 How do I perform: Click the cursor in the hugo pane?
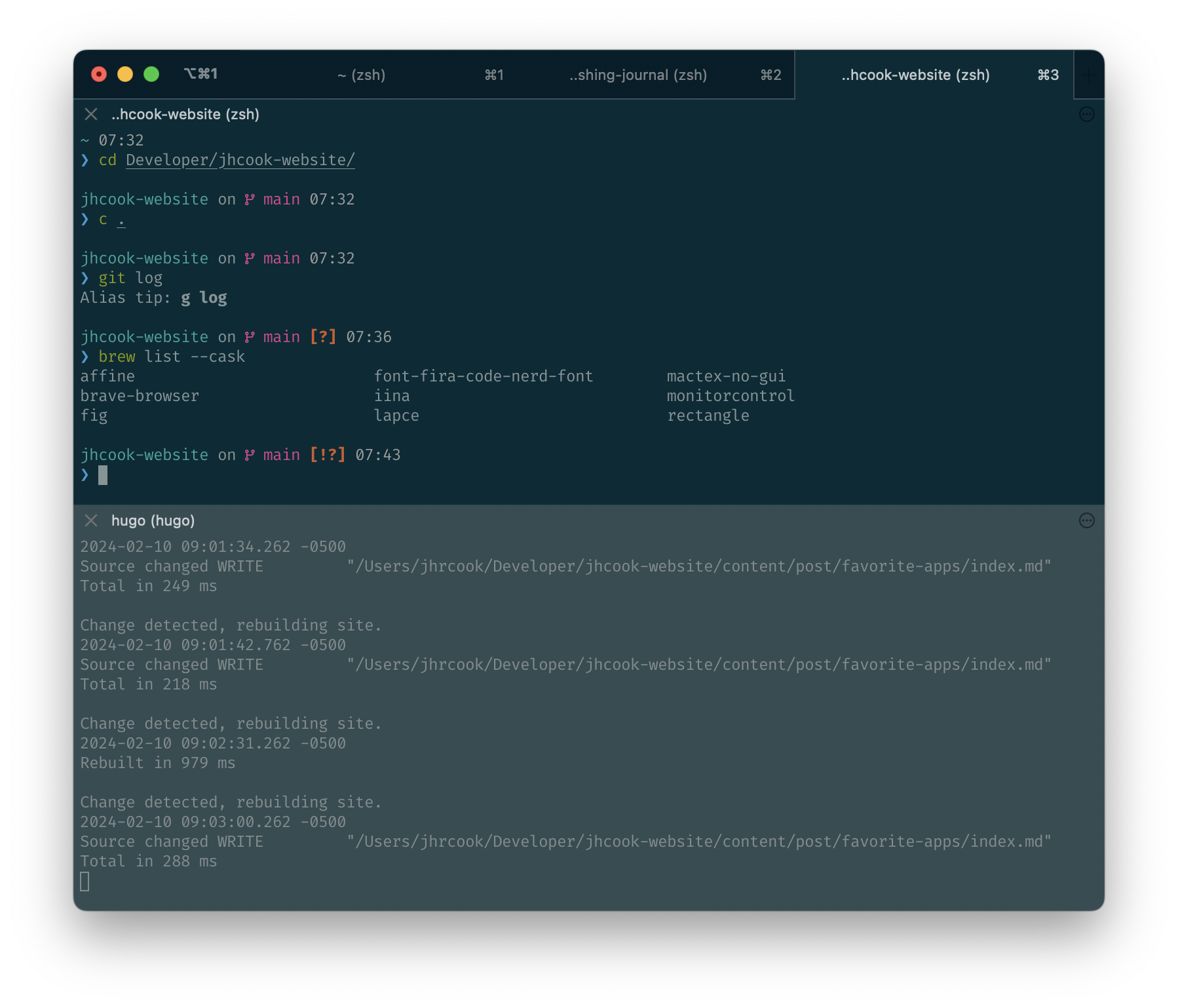[x=85, y=882]
